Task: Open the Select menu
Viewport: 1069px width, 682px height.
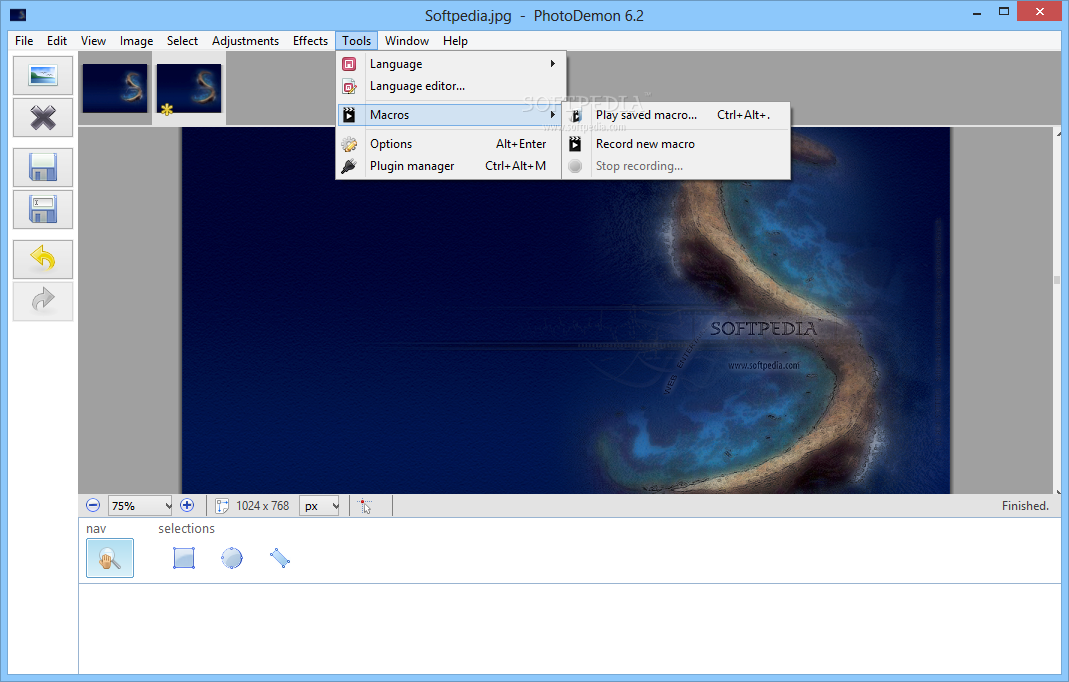Action: tap(182, 41)
